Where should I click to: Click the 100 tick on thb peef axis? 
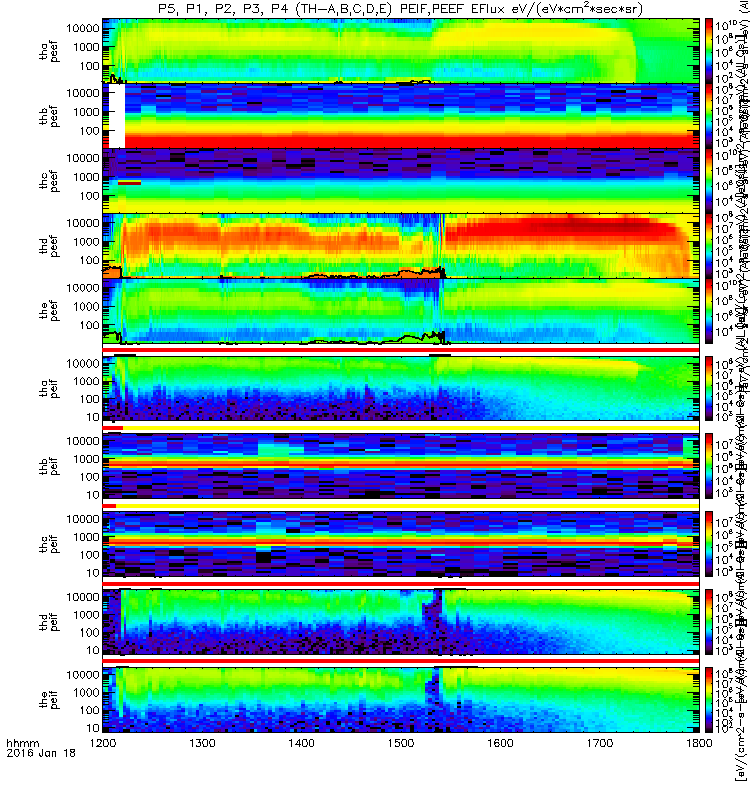tap(89, 131)
